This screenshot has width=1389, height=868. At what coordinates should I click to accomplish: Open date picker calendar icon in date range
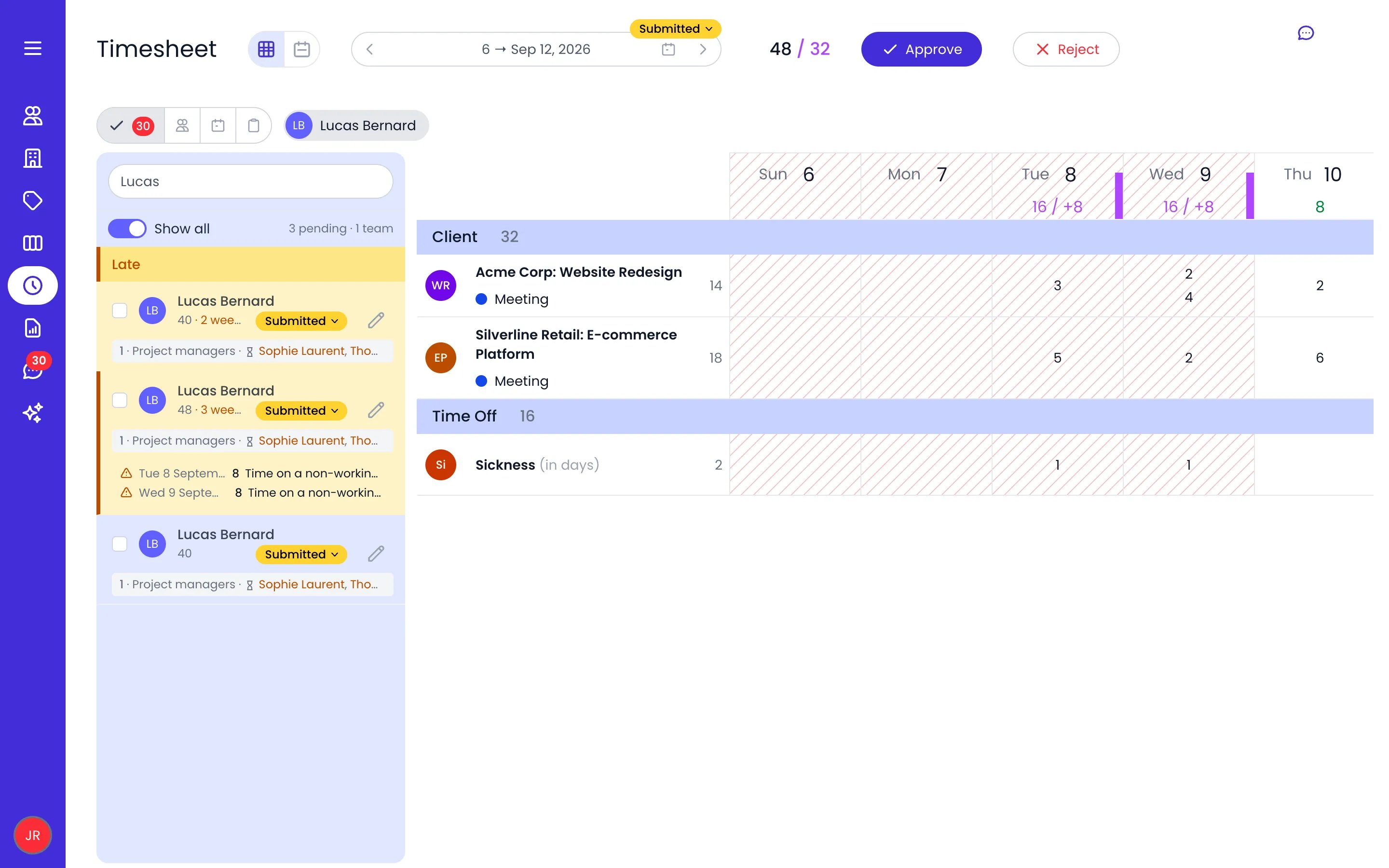tap(668, 49)
